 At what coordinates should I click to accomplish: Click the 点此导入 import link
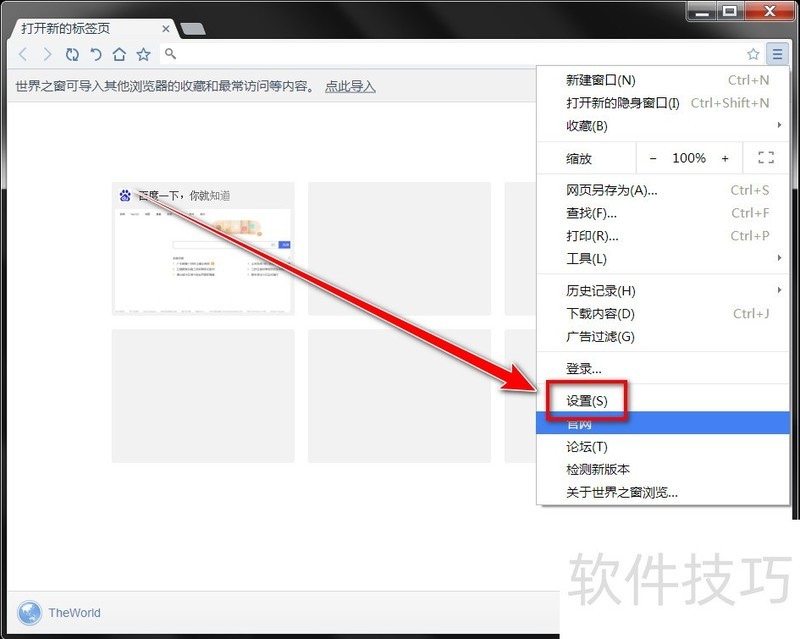click(350, 87)
